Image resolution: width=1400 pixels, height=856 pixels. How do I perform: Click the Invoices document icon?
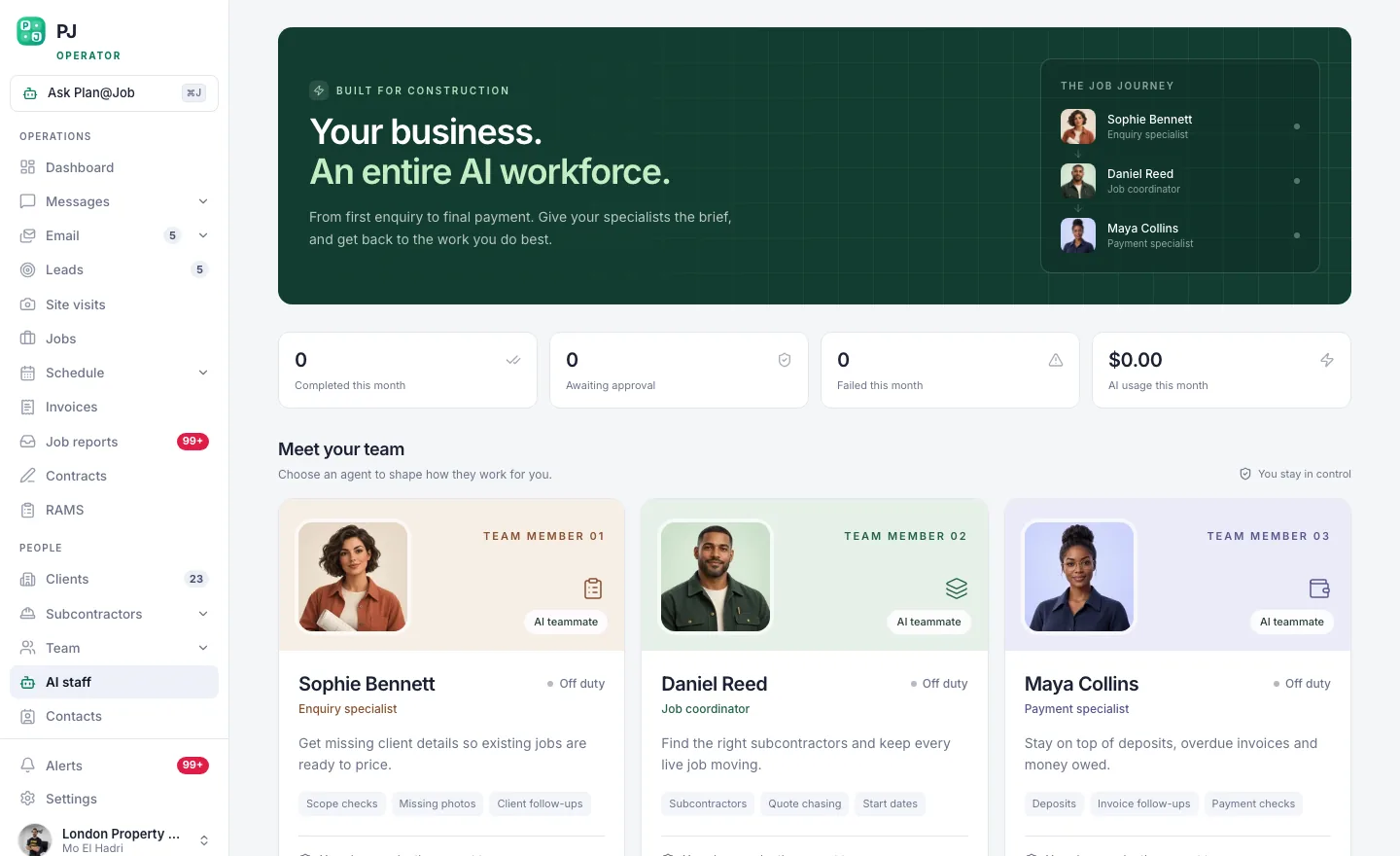point(27,407)
